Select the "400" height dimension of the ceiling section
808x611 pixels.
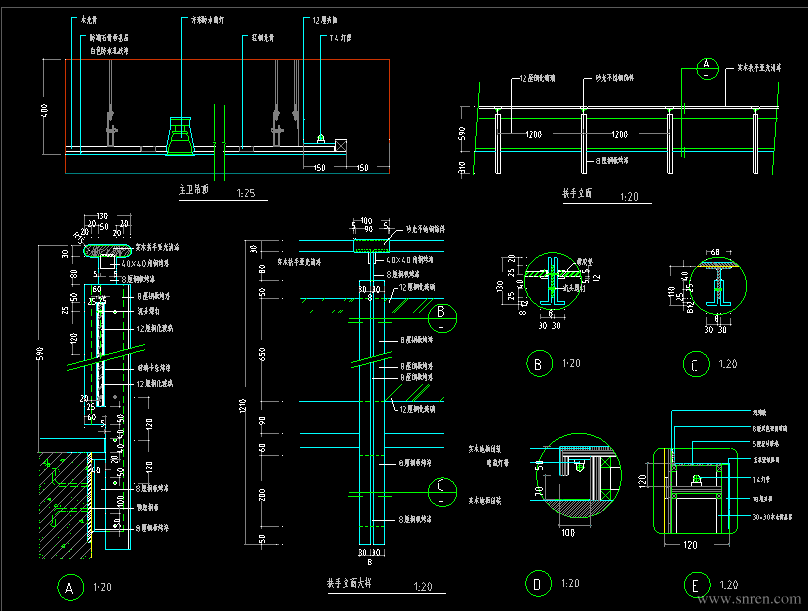pyautogui.click(x=44, y=110)
